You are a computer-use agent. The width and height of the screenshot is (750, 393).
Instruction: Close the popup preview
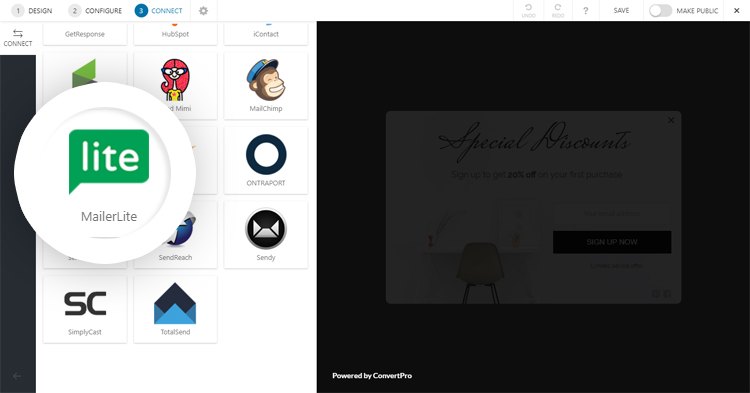pos(671,120)
